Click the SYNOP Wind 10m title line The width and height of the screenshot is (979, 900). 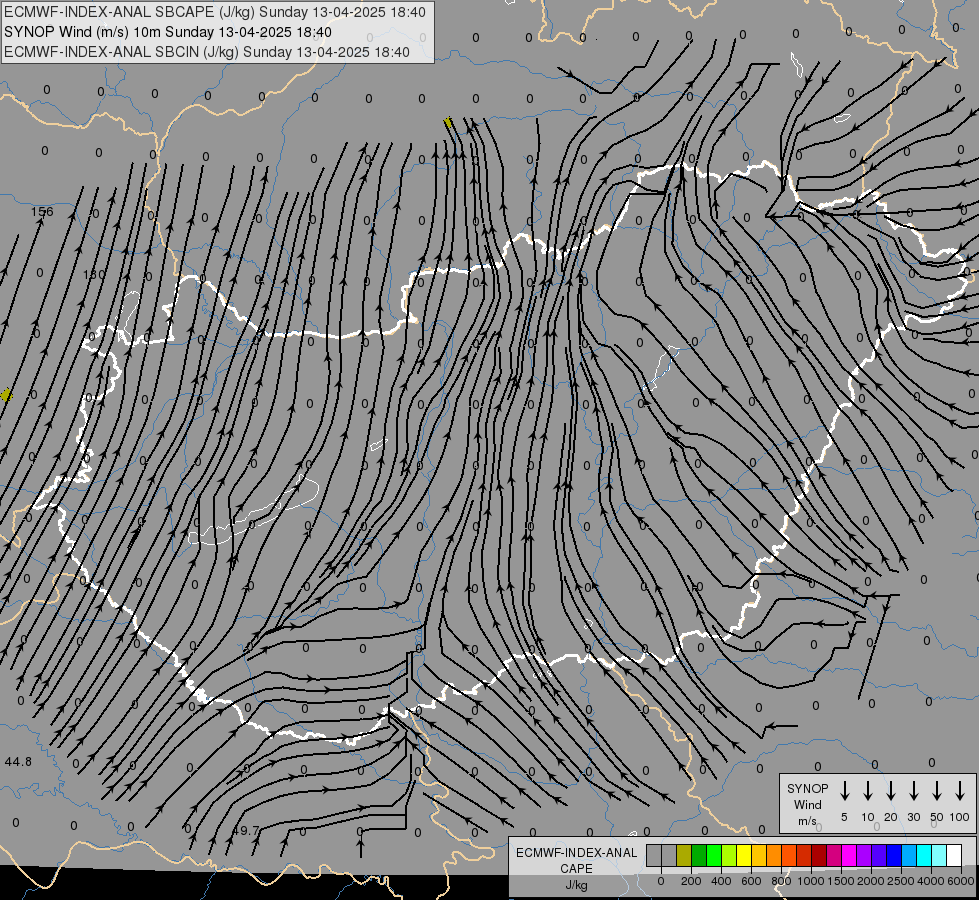(x=168, y=32)
